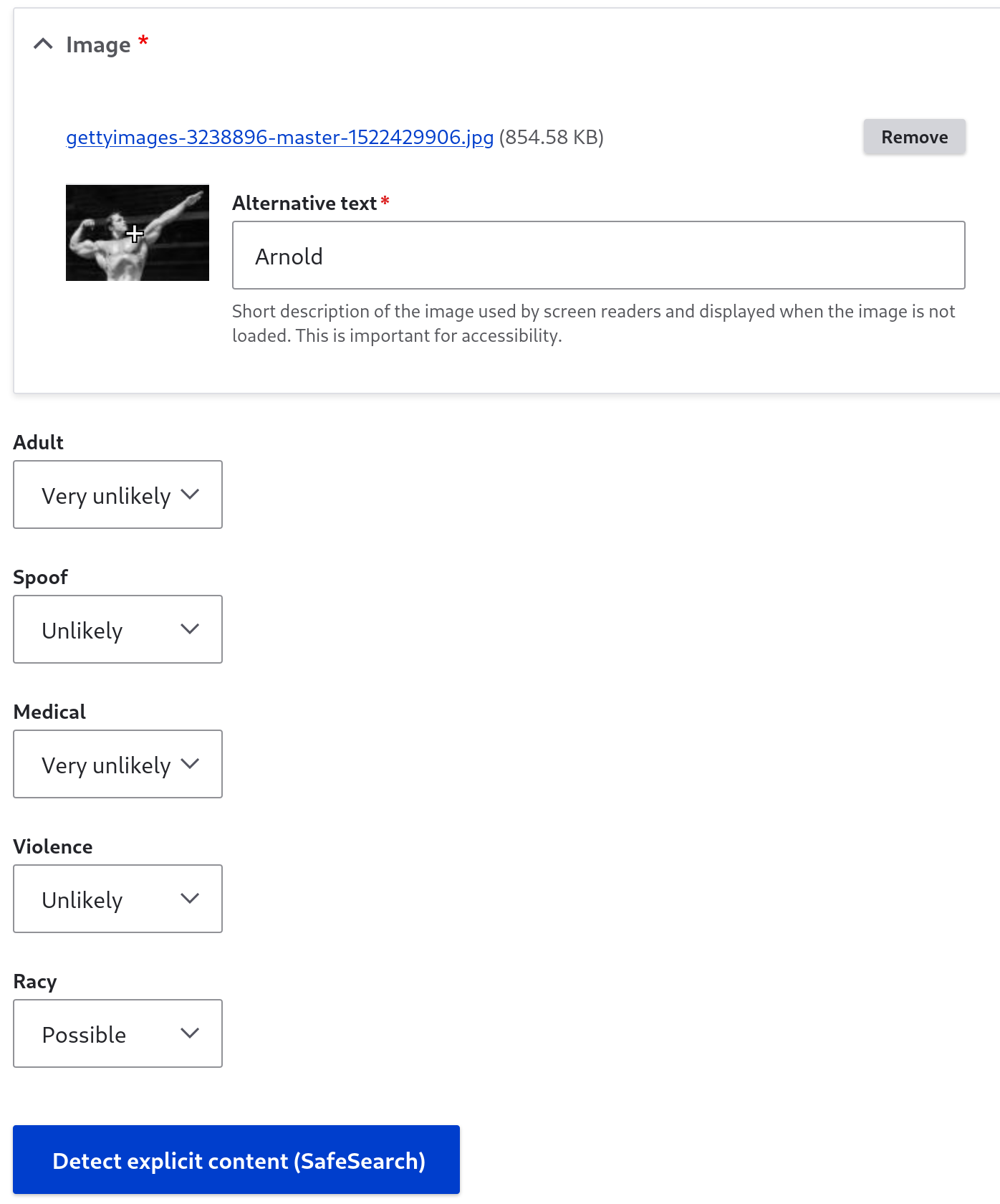Click the bodybuilder image thumbnail preview
This screenshot has width=1000, height=1204.
138,233
